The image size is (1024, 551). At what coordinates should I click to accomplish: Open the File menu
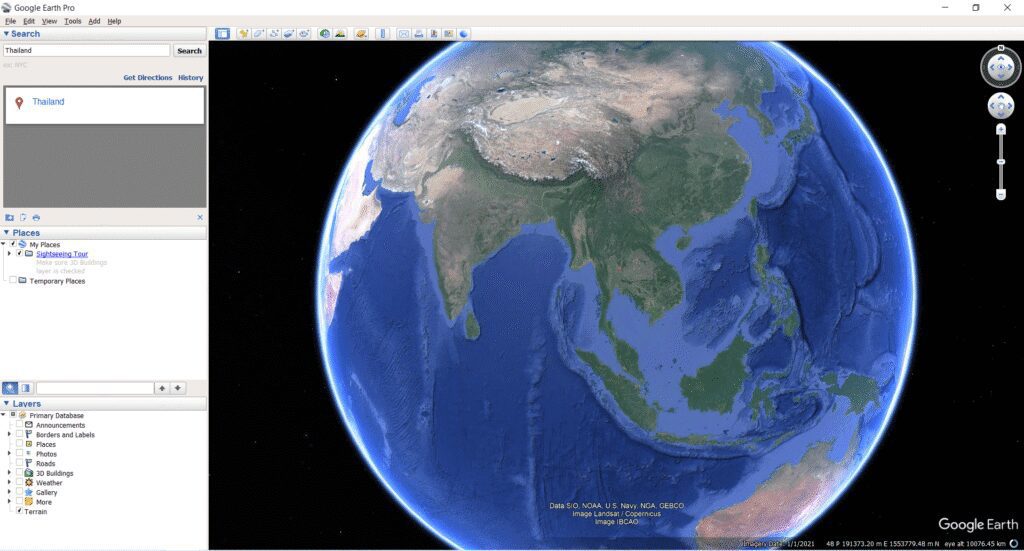click(x=10, y=21)
